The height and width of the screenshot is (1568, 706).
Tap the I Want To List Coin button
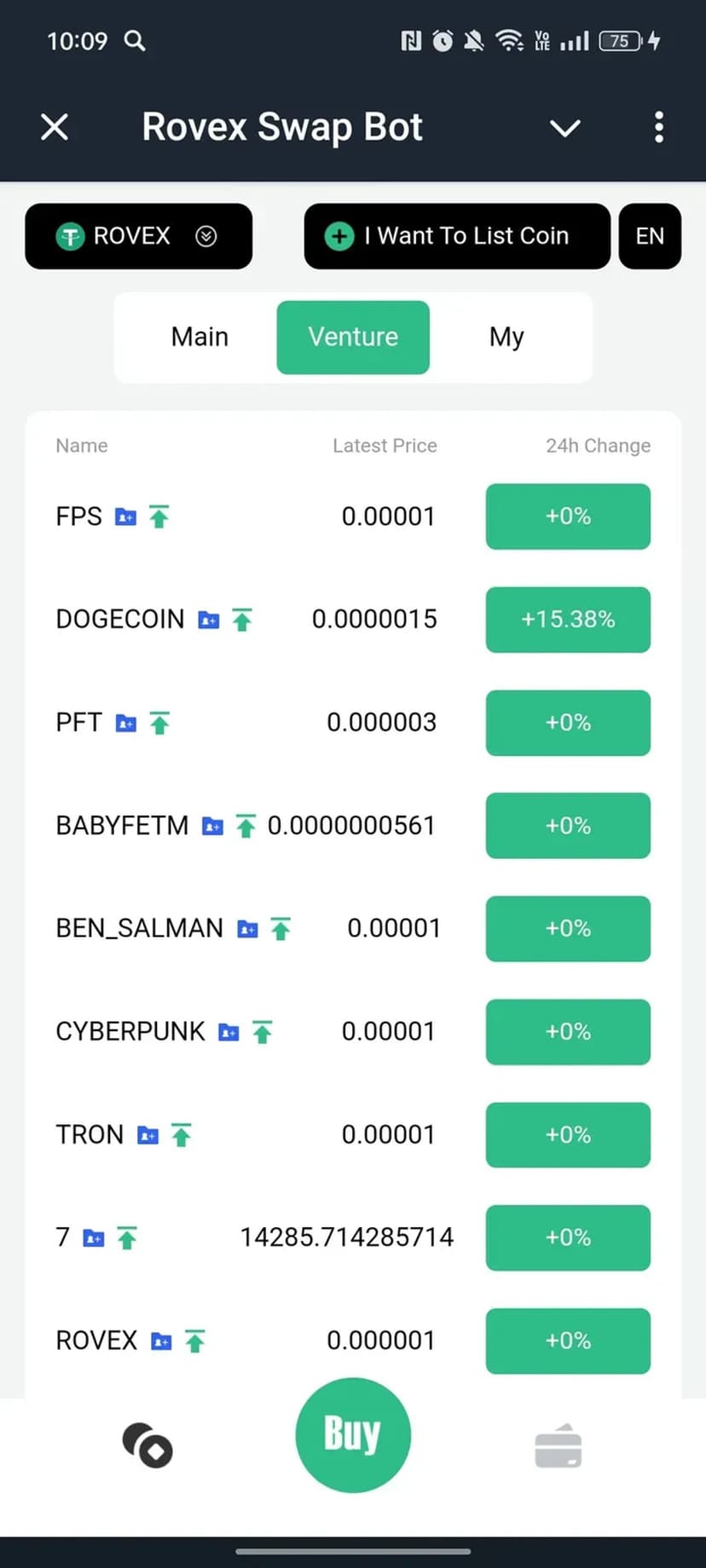coord(457,236)
